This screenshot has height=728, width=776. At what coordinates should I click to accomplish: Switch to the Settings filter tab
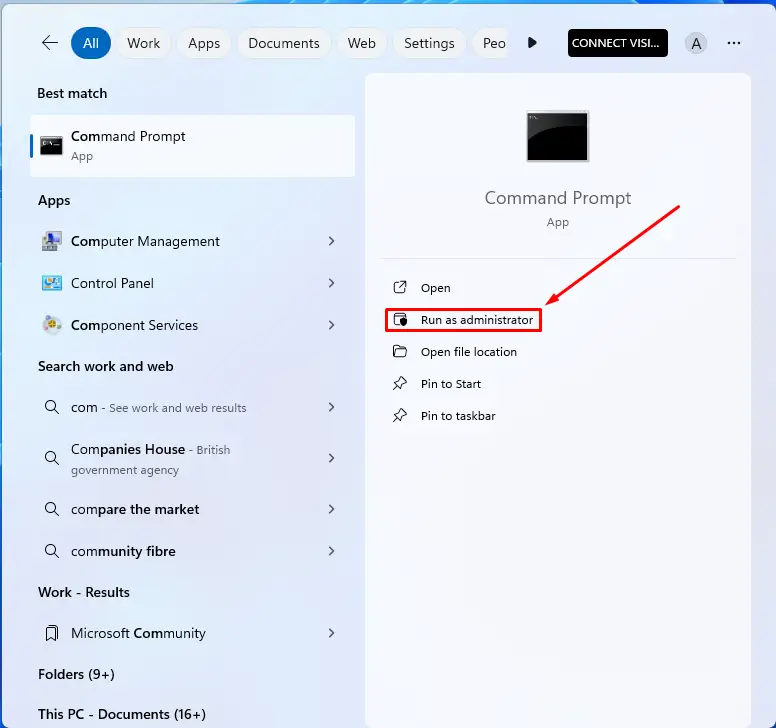(429, 43)
